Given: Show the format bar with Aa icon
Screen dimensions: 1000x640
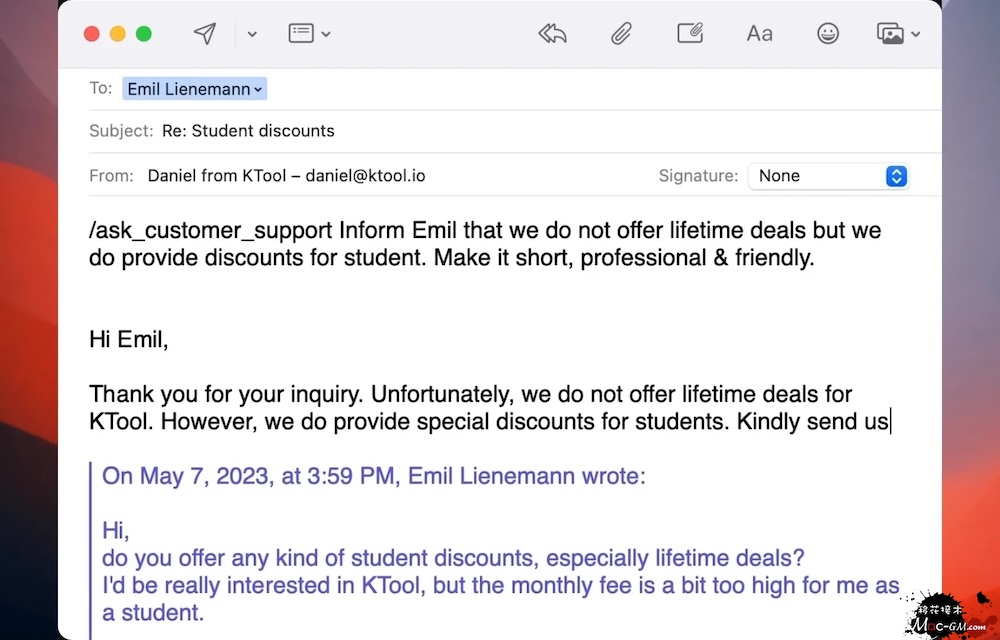Looking at the screenshot, I should click(x=759, y=34).
